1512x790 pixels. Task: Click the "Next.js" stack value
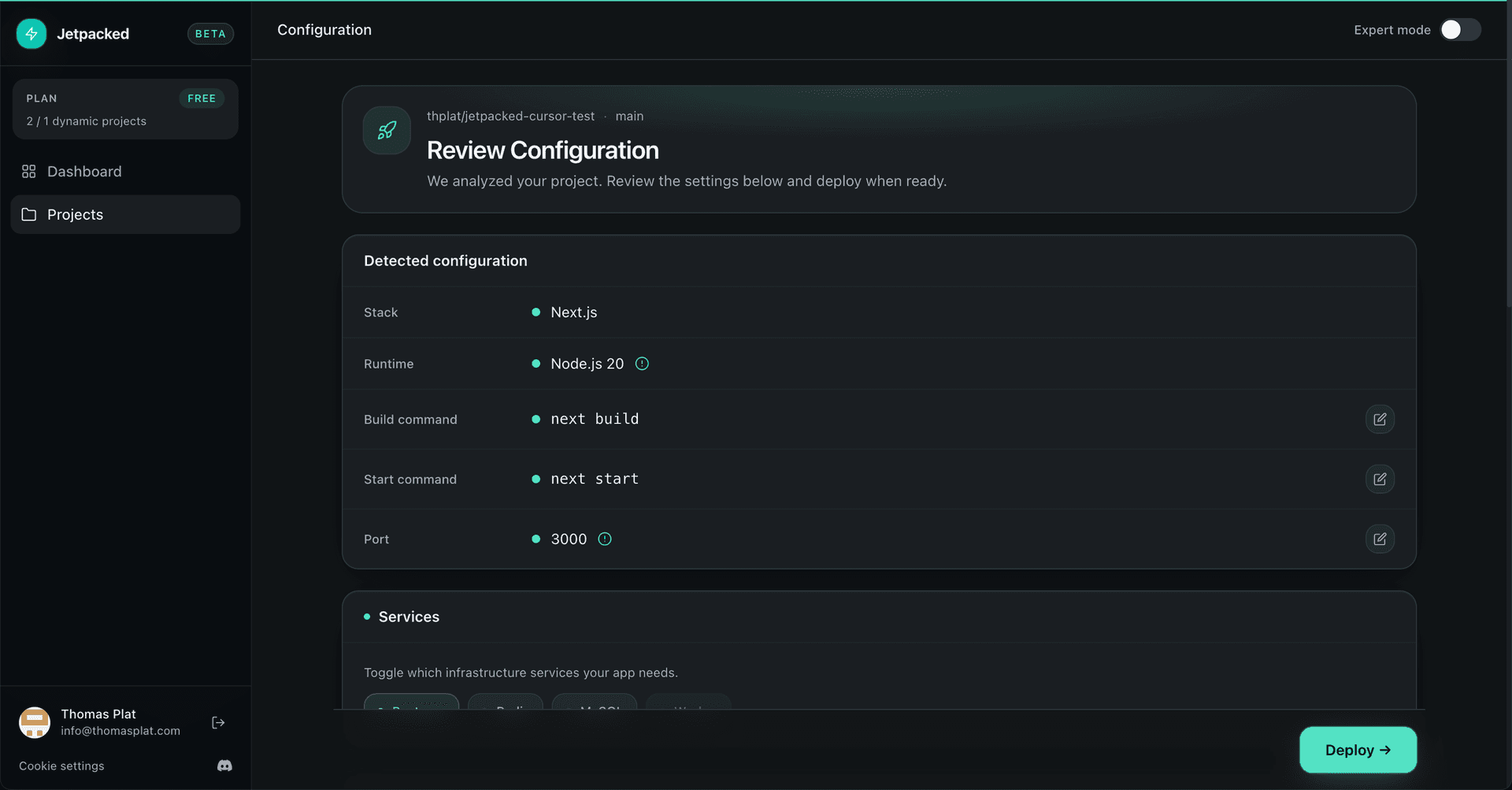coord(574,313)
